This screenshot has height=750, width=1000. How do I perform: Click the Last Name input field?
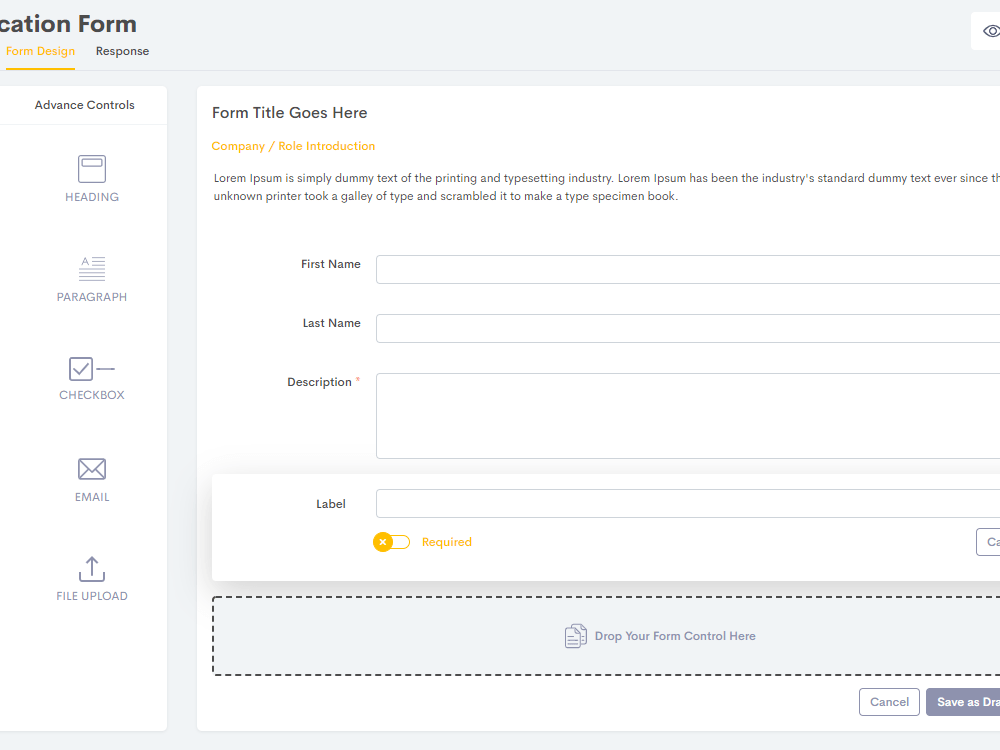[688, 328]
